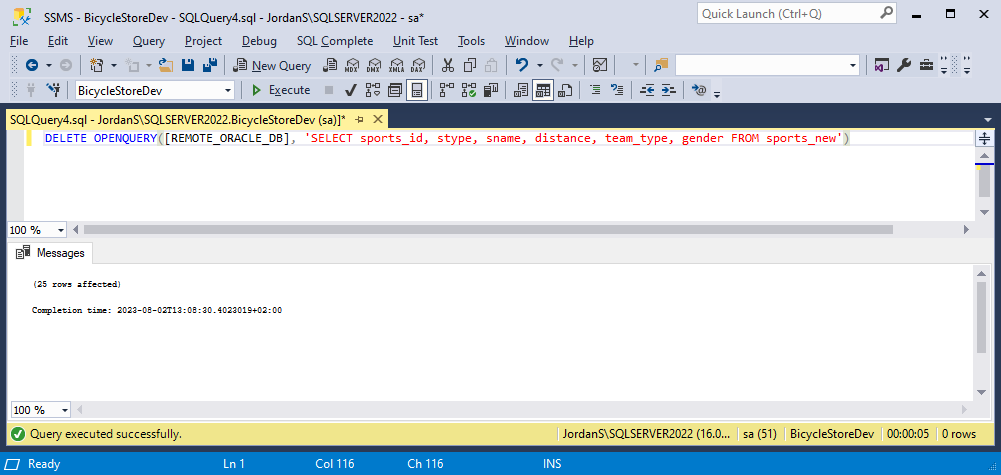Click the New Query button
Image resolution: width=1001 pixels, height=475 pixels.
point(272,65)
